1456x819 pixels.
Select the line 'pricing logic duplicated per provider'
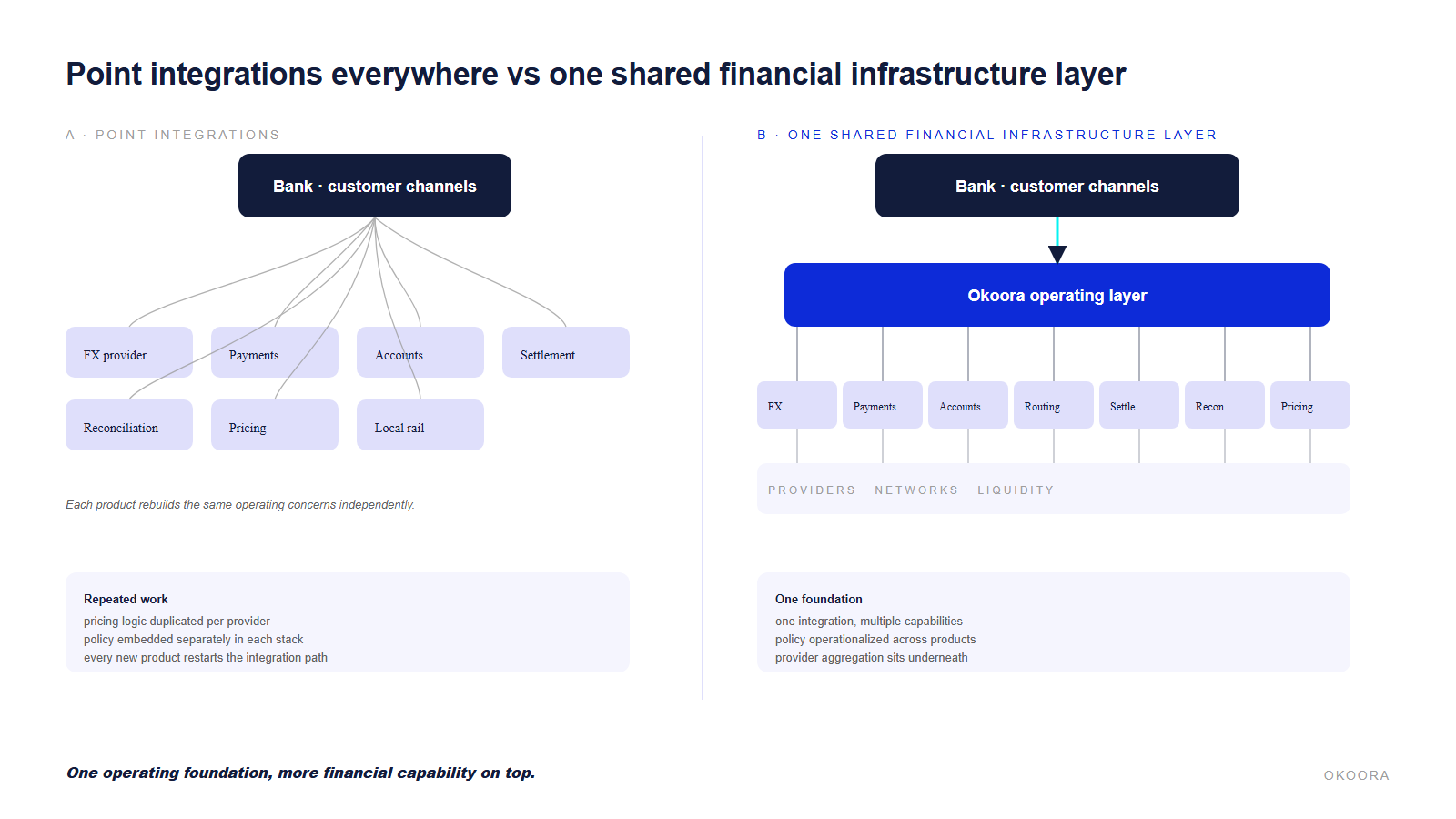pos(177,621)
